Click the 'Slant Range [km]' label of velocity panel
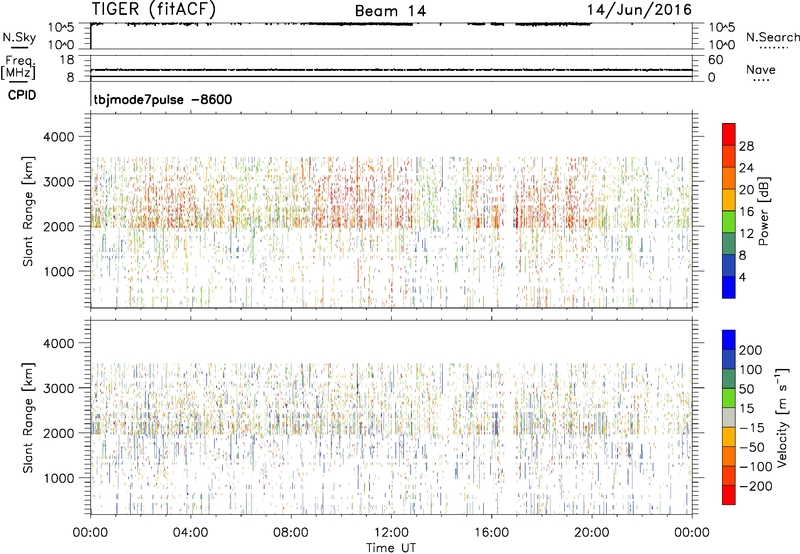 28,418
